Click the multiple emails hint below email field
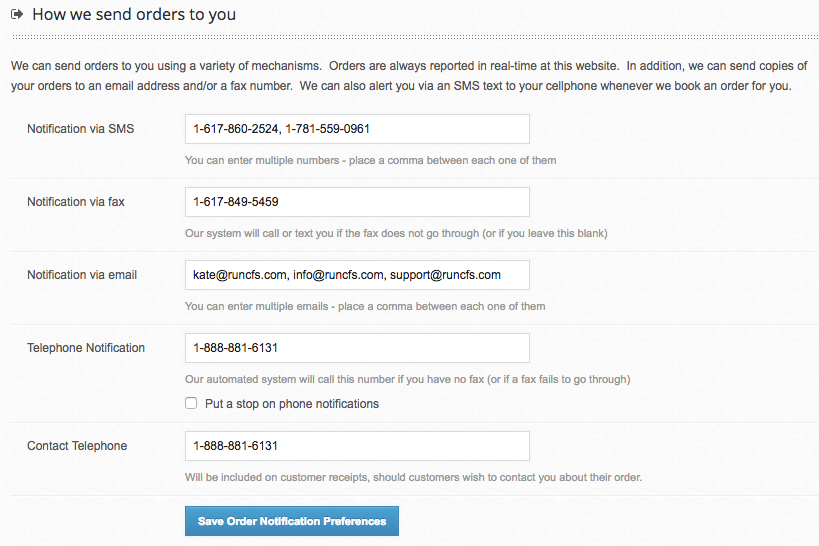 [x=365, y=306]
